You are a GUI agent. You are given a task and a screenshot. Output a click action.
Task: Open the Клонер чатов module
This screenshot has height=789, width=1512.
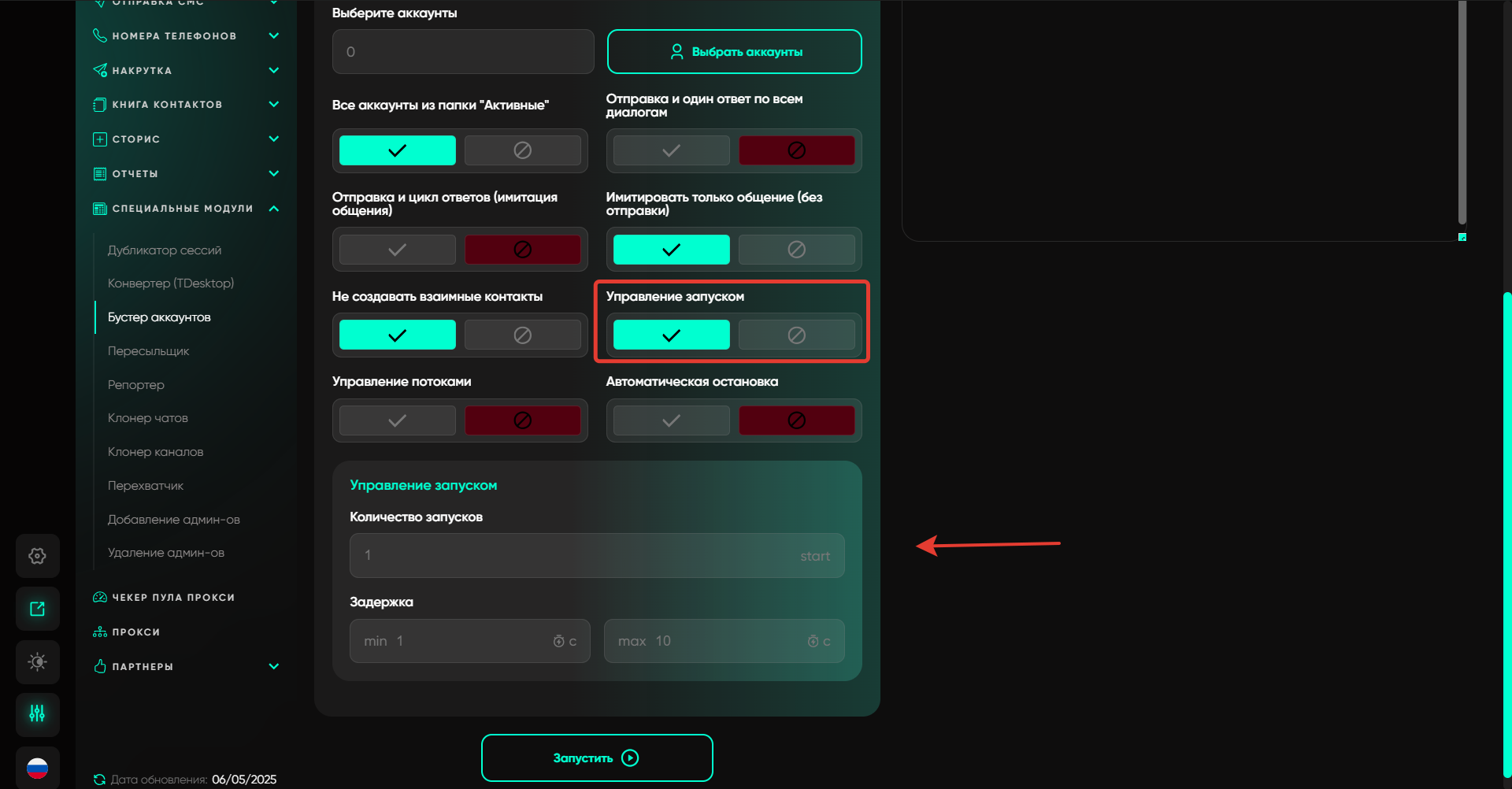(148, 418)
